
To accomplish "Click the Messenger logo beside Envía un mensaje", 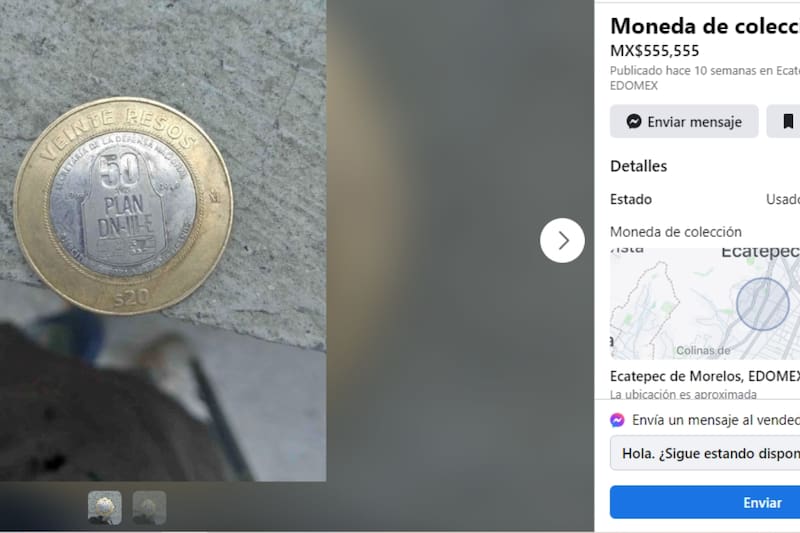I will point(617,420).
